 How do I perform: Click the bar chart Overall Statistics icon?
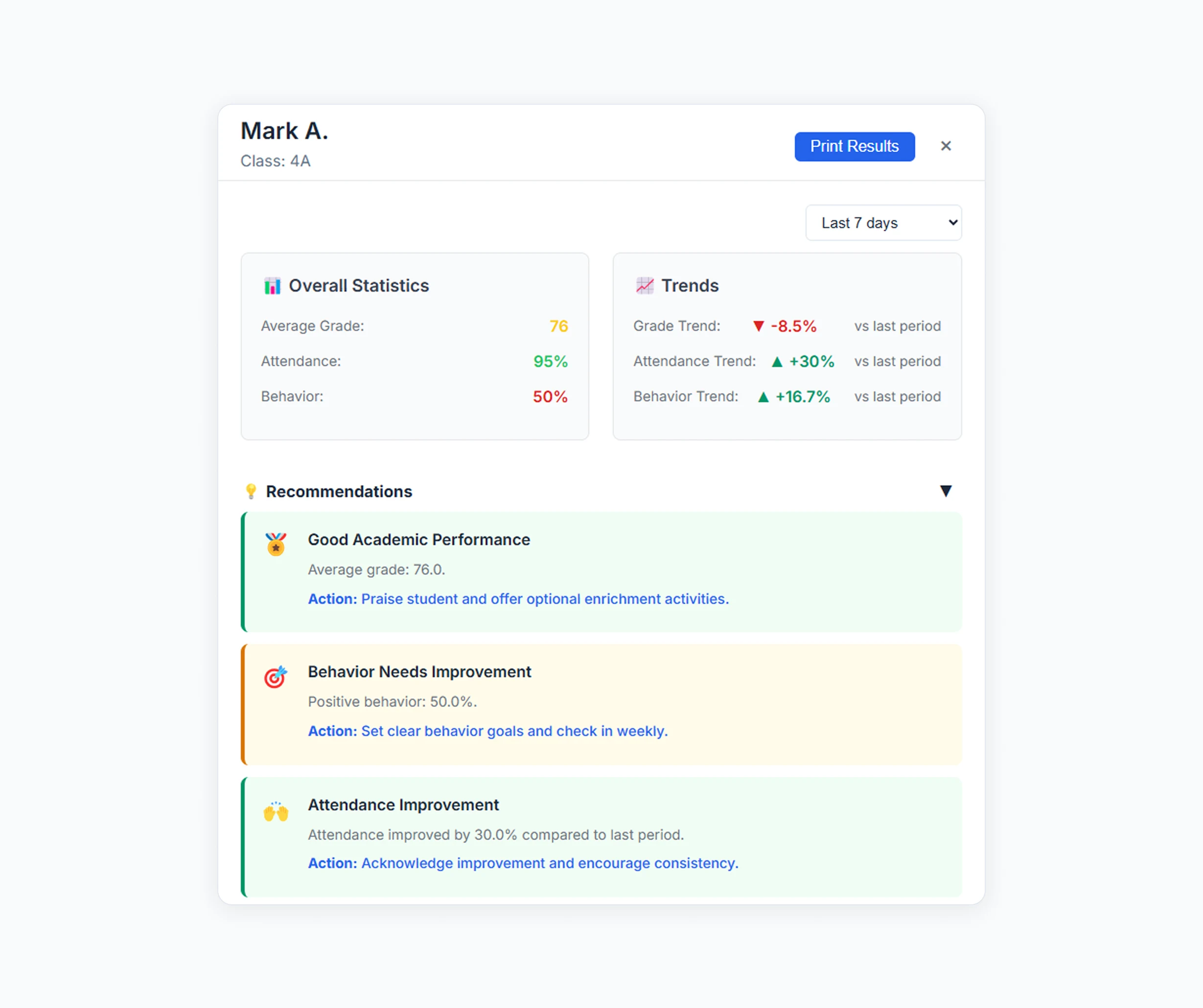point(272,286)
